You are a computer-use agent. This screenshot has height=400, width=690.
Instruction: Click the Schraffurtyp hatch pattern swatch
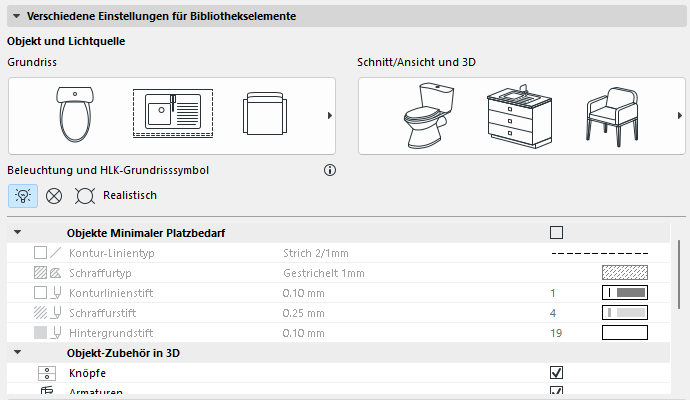pyautogui.click(x=624, y=272)
